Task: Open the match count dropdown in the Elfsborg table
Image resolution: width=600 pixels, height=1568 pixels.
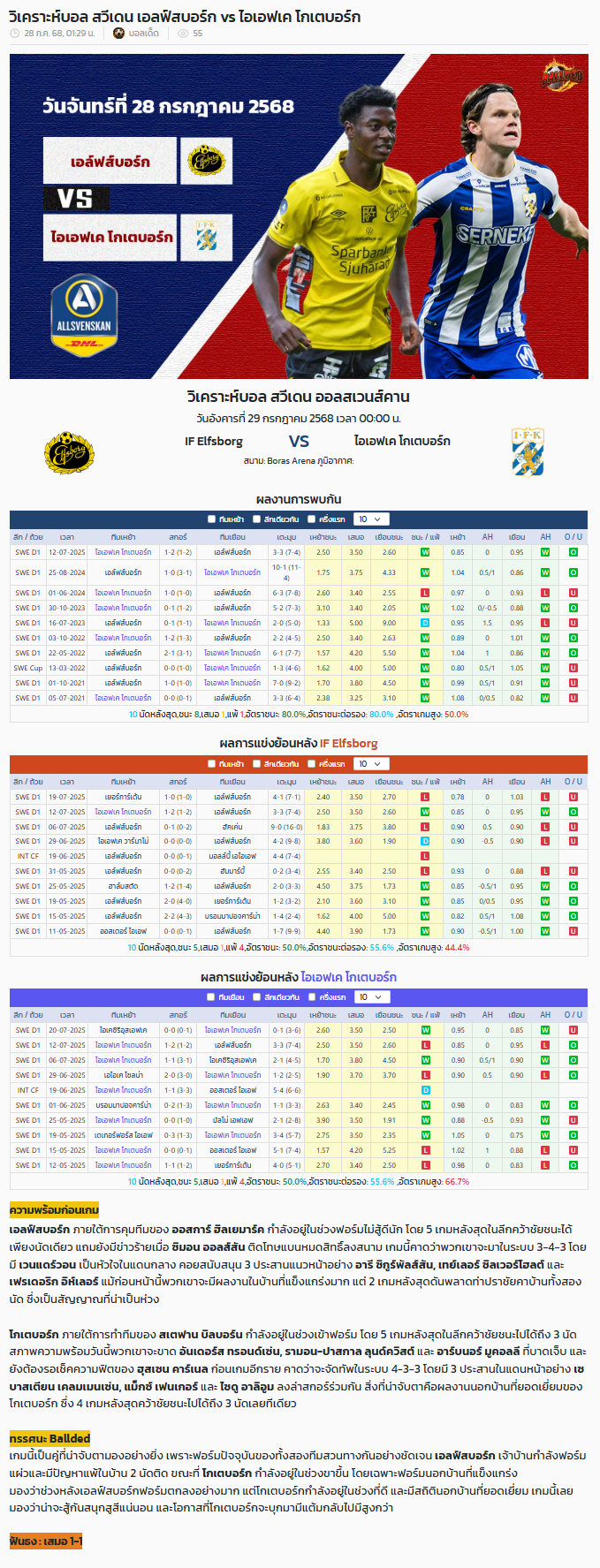Action: pos(370,764)
